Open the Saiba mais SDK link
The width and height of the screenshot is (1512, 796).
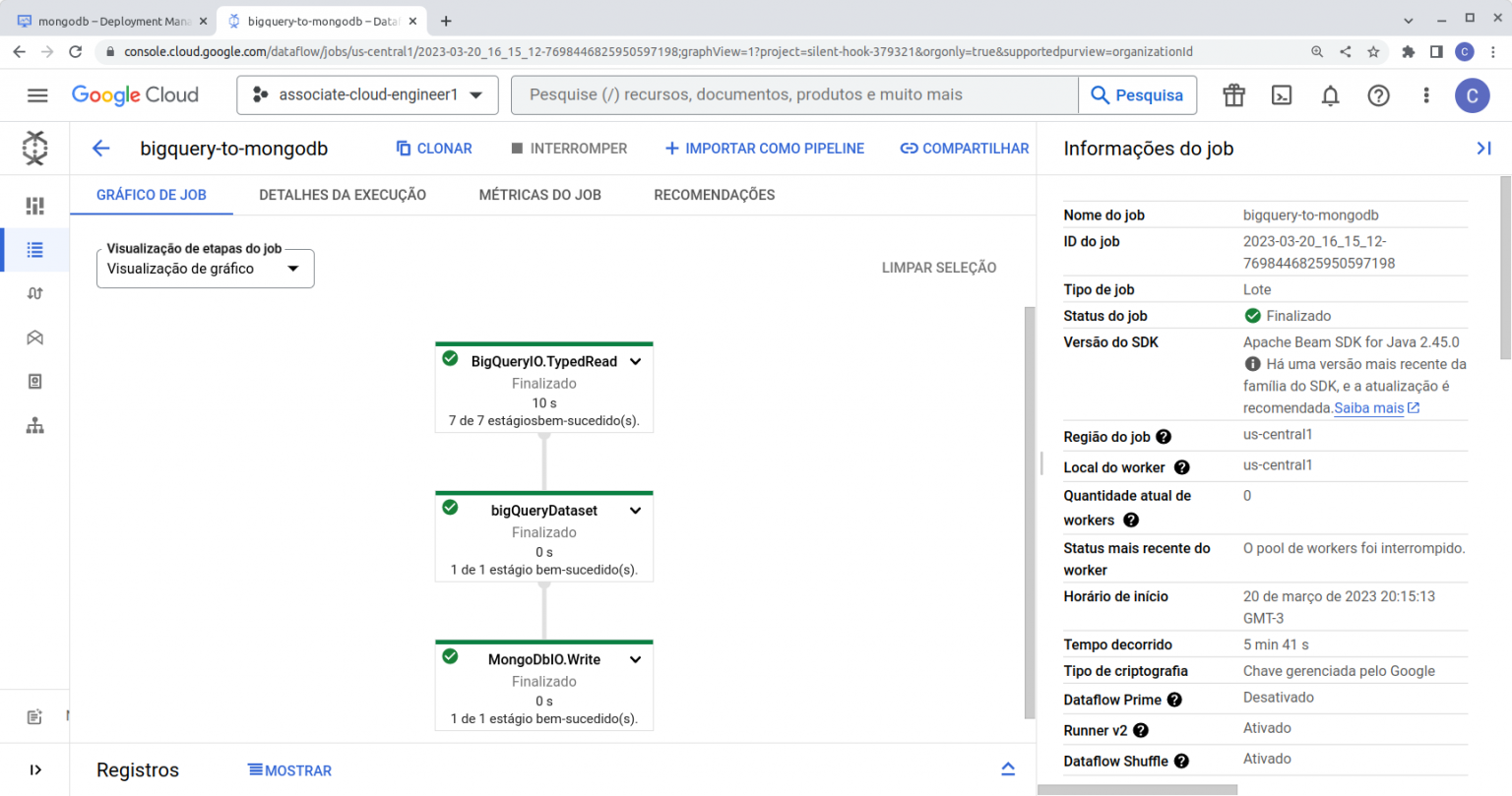1370,407
